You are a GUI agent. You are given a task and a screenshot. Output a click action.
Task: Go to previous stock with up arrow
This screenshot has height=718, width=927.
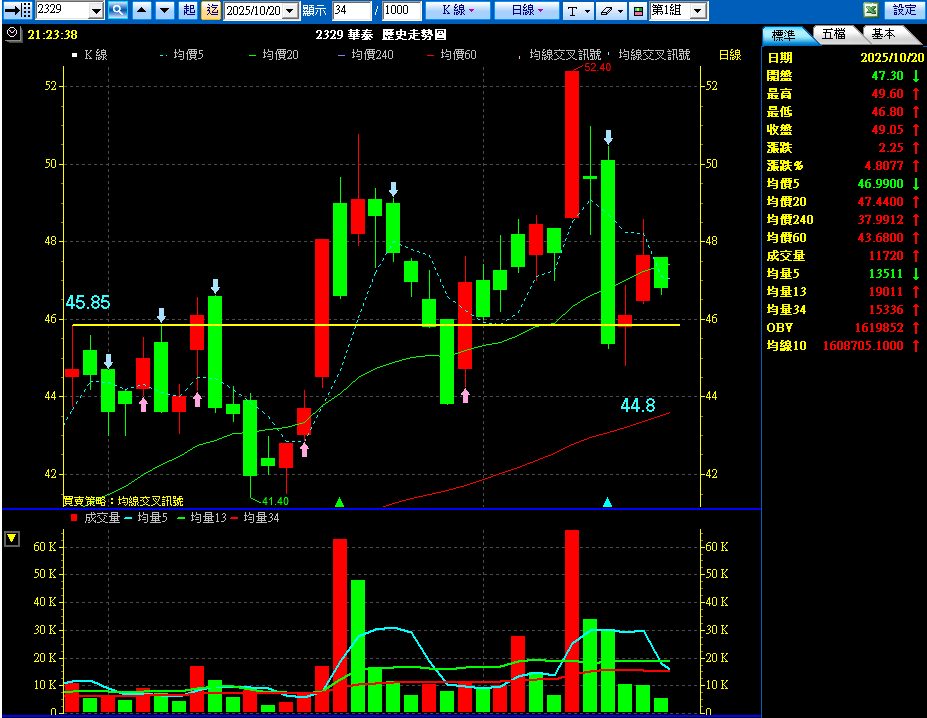coord(141,10)
